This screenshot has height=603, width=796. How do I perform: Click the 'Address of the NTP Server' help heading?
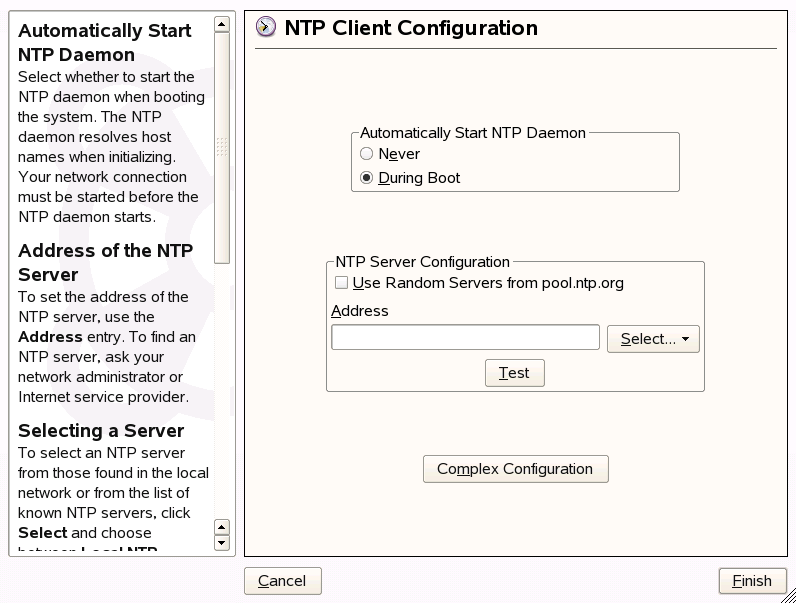[x=106, y=262]
